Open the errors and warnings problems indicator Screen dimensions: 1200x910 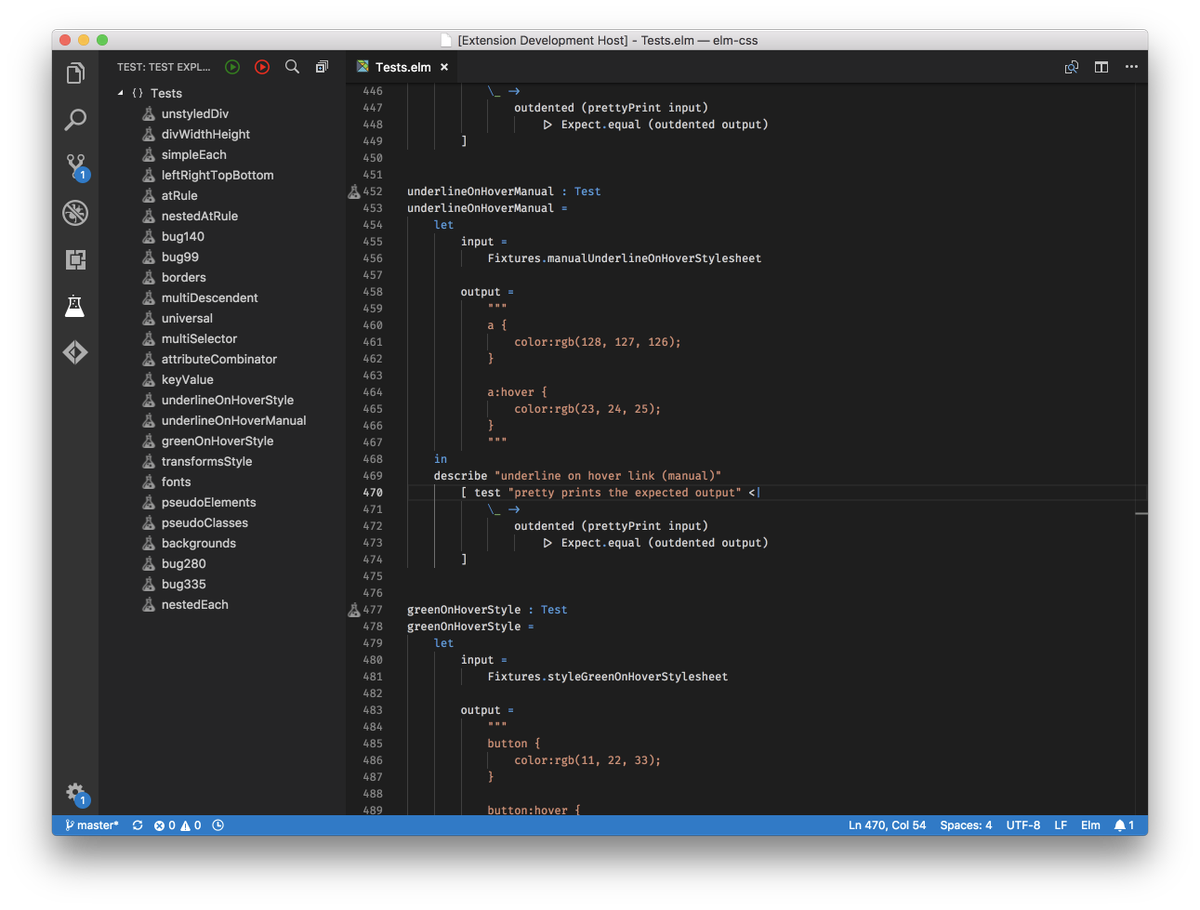(177, 825)
